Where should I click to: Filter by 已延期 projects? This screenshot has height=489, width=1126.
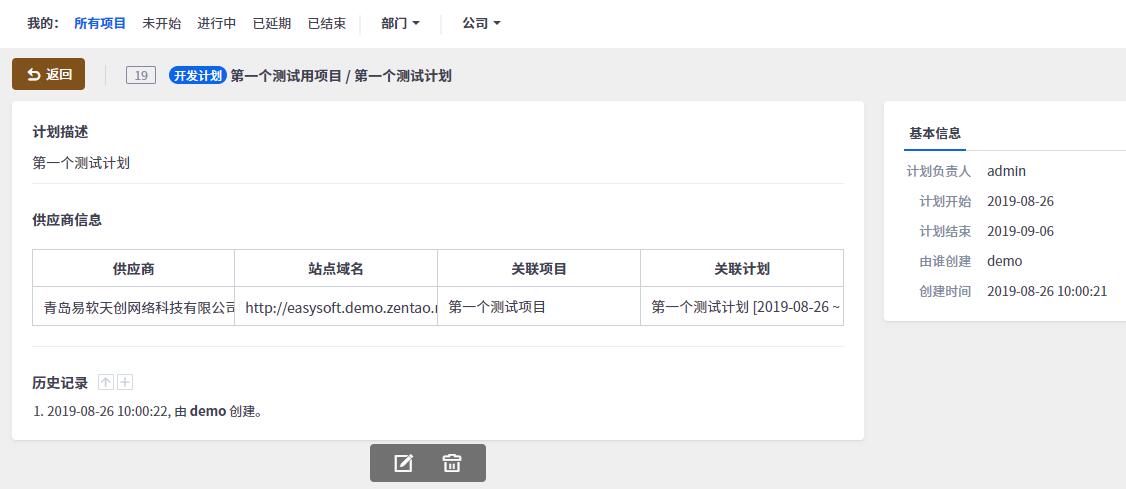(x=272, y=23)
